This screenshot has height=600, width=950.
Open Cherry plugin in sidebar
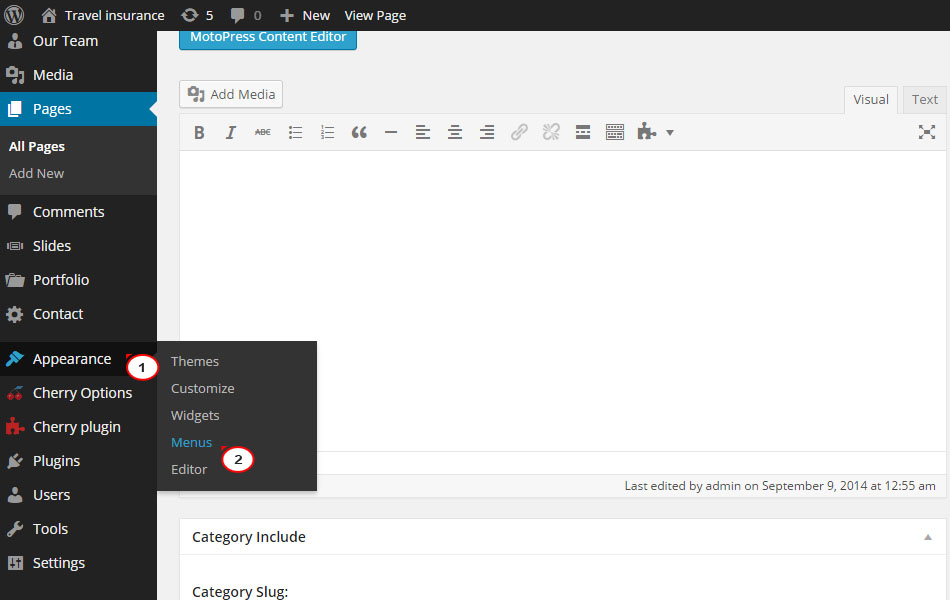[x=78, y=427]
